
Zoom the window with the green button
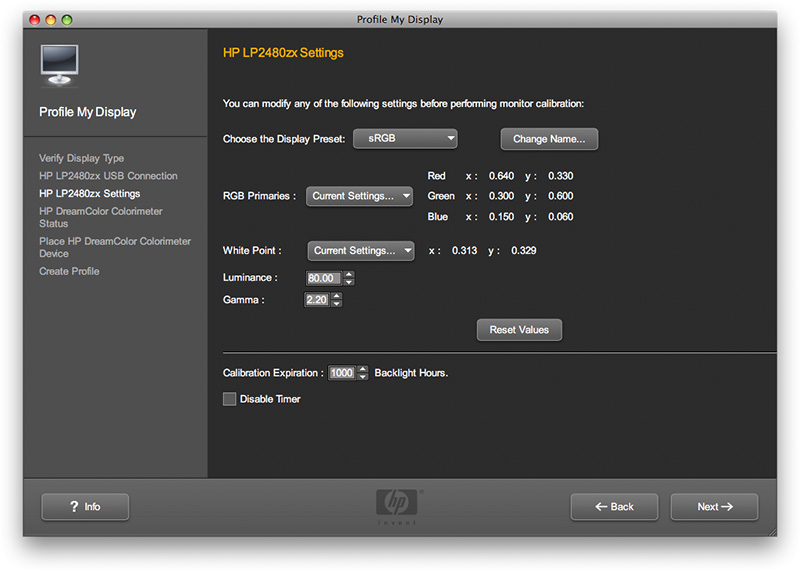[67, 19]
